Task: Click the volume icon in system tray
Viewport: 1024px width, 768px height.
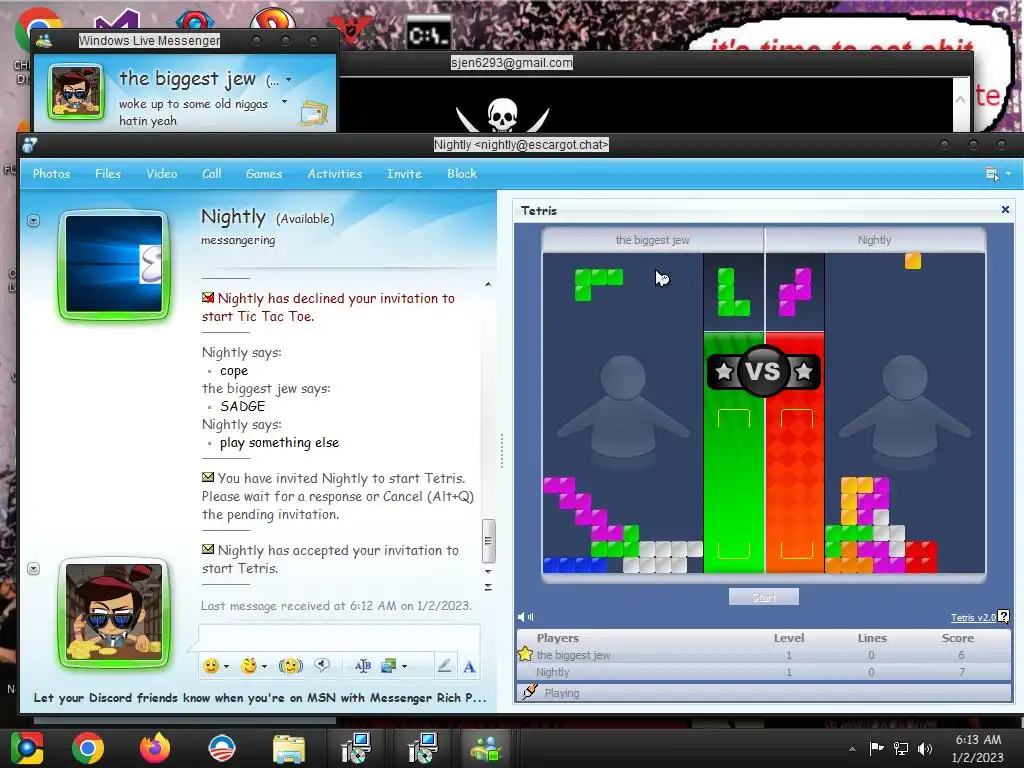Action: [925, 748]
